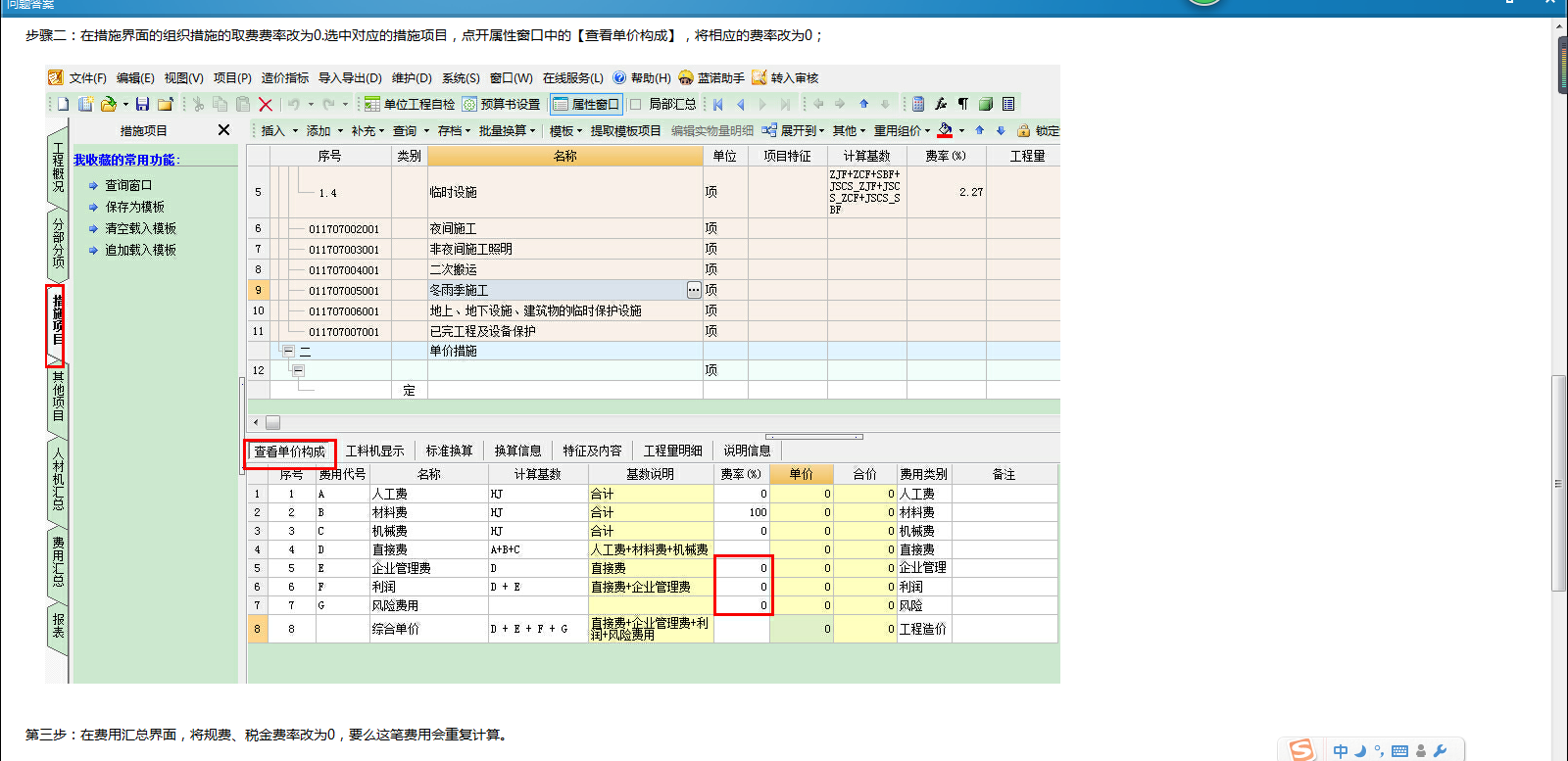Screen dimensions: 1568x761
Task: Click the list document icon at toolbar end
Action: [x=1008, y=104]
